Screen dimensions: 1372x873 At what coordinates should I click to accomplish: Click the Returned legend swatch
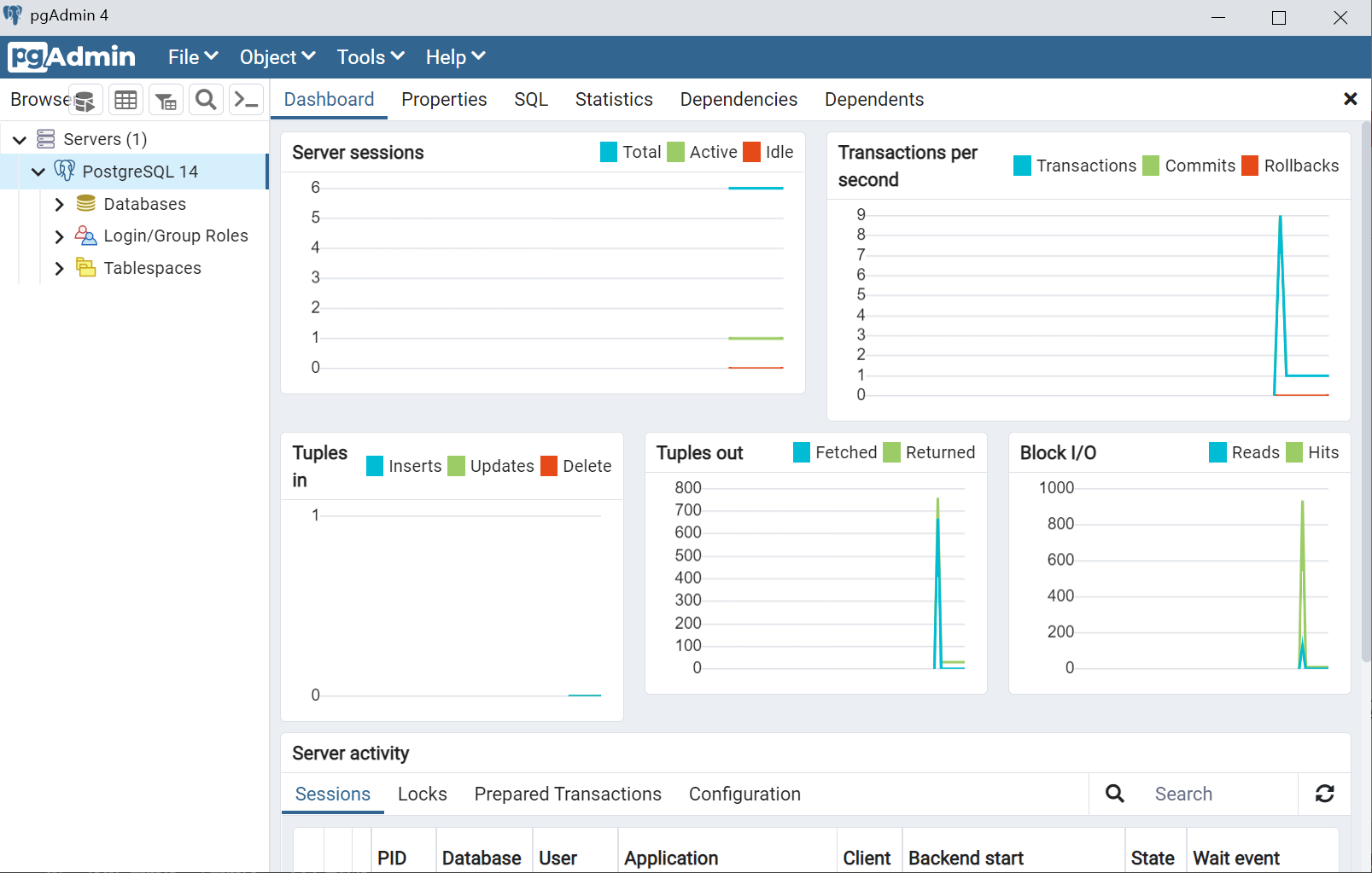pos(891,452)
